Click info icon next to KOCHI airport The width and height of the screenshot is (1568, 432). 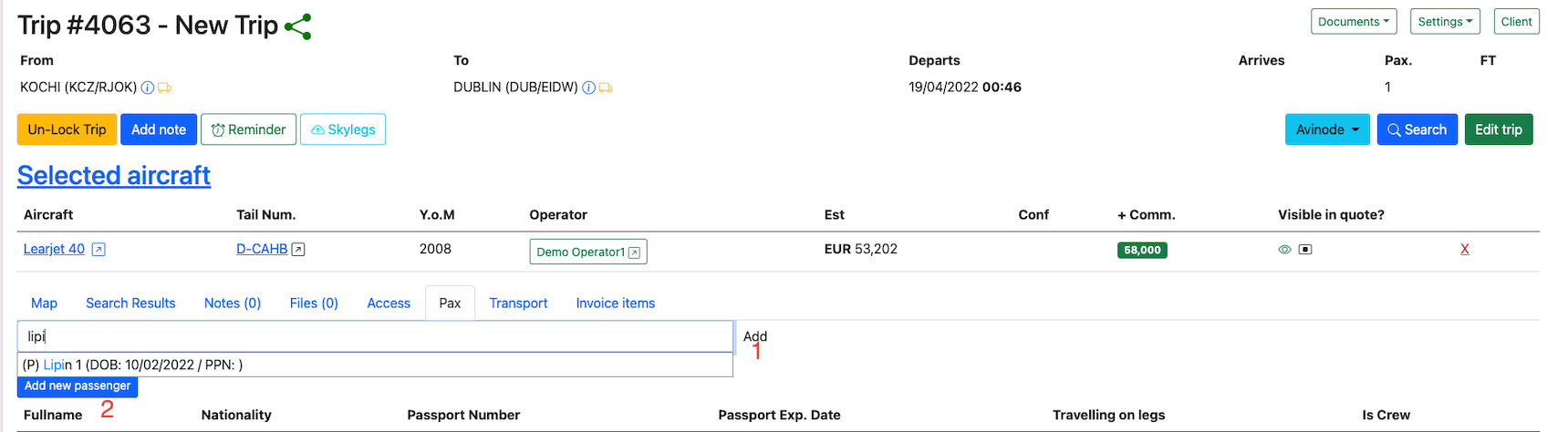(x=148, y=87)
